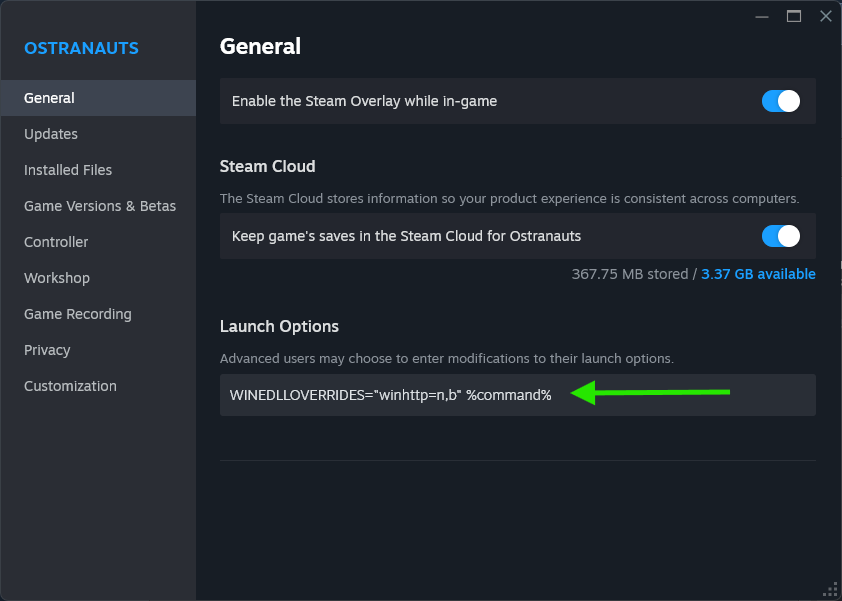This screenshot has width=842, height=601.
Task: Open the Updates settings tab
Action: coord(98,134)
